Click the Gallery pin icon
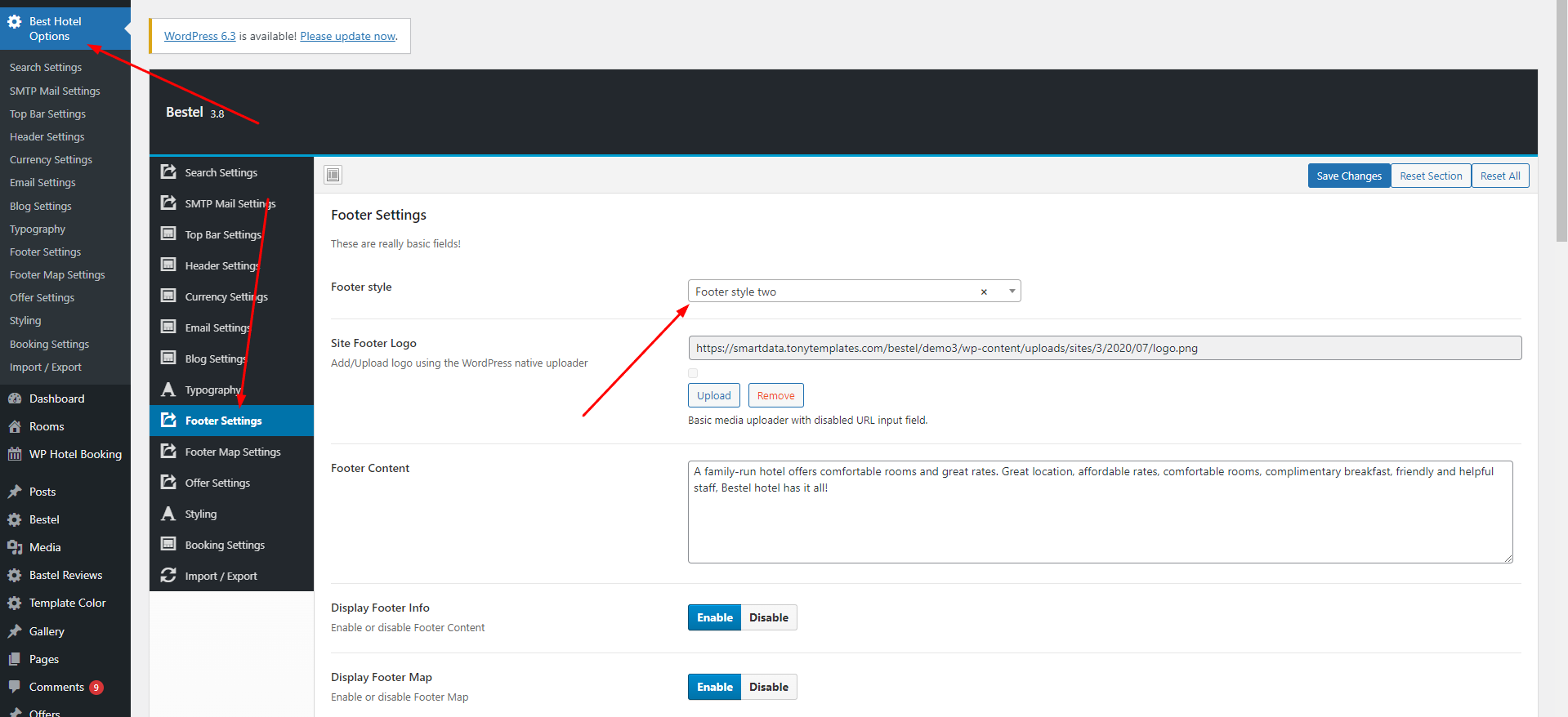The width and height of the screenshot is (1568, 717). (15, 631)
